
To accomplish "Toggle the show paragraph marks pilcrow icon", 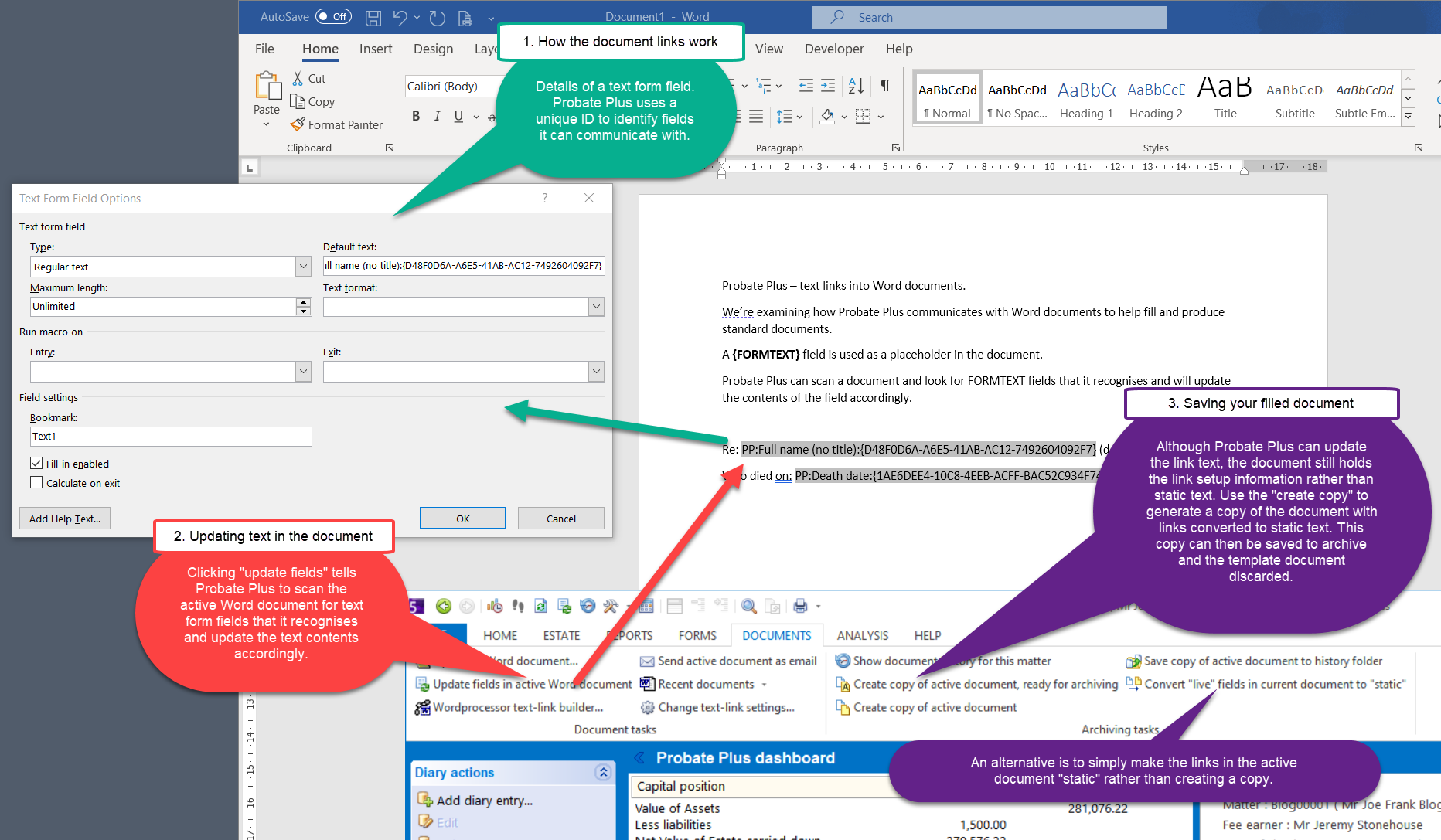I will coord(885,86).
